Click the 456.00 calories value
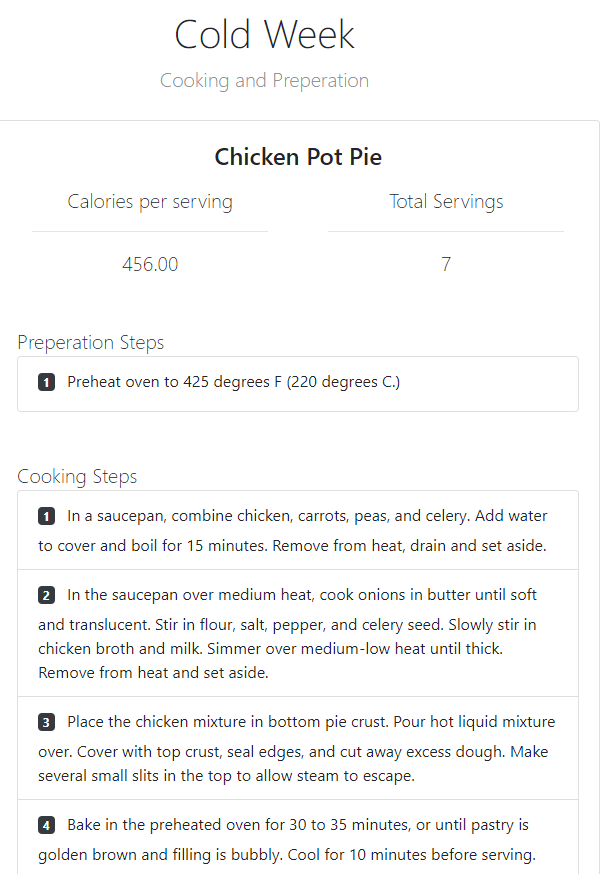Image resolution: width=616 pixels, height=874 pixels. [x=150, y=265]
